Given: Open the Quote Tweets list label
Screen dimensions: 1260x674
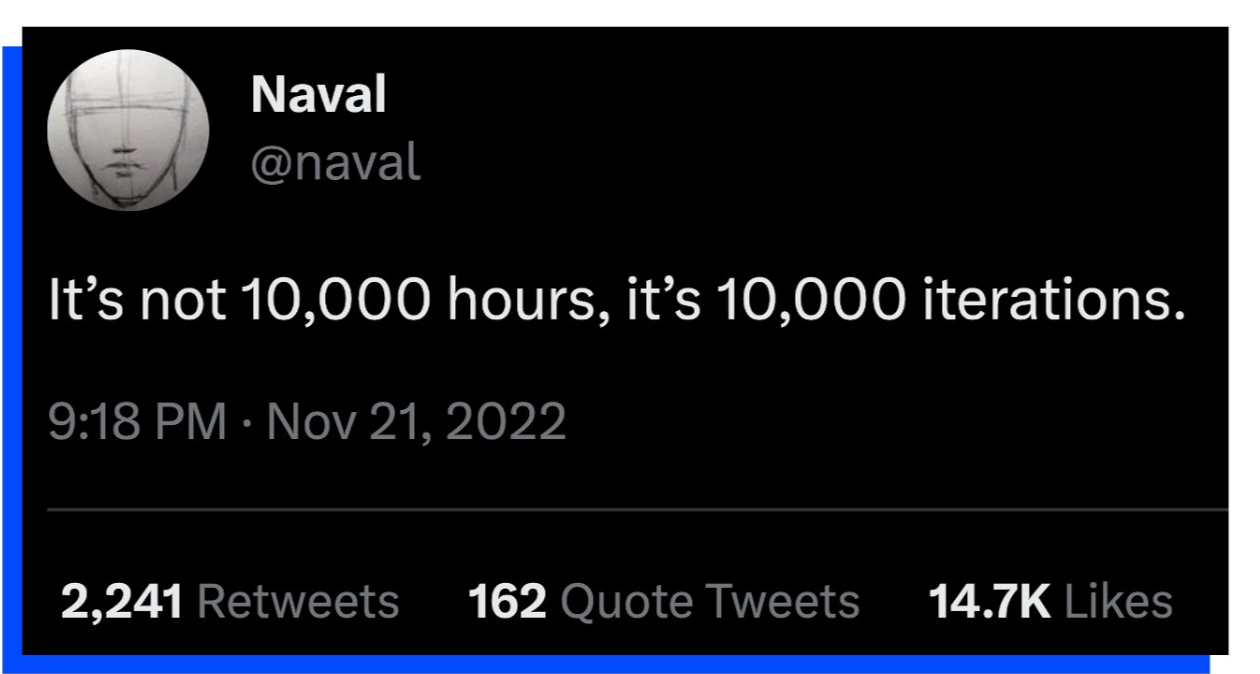Looking at the screenshot, I should pos(710,602).
